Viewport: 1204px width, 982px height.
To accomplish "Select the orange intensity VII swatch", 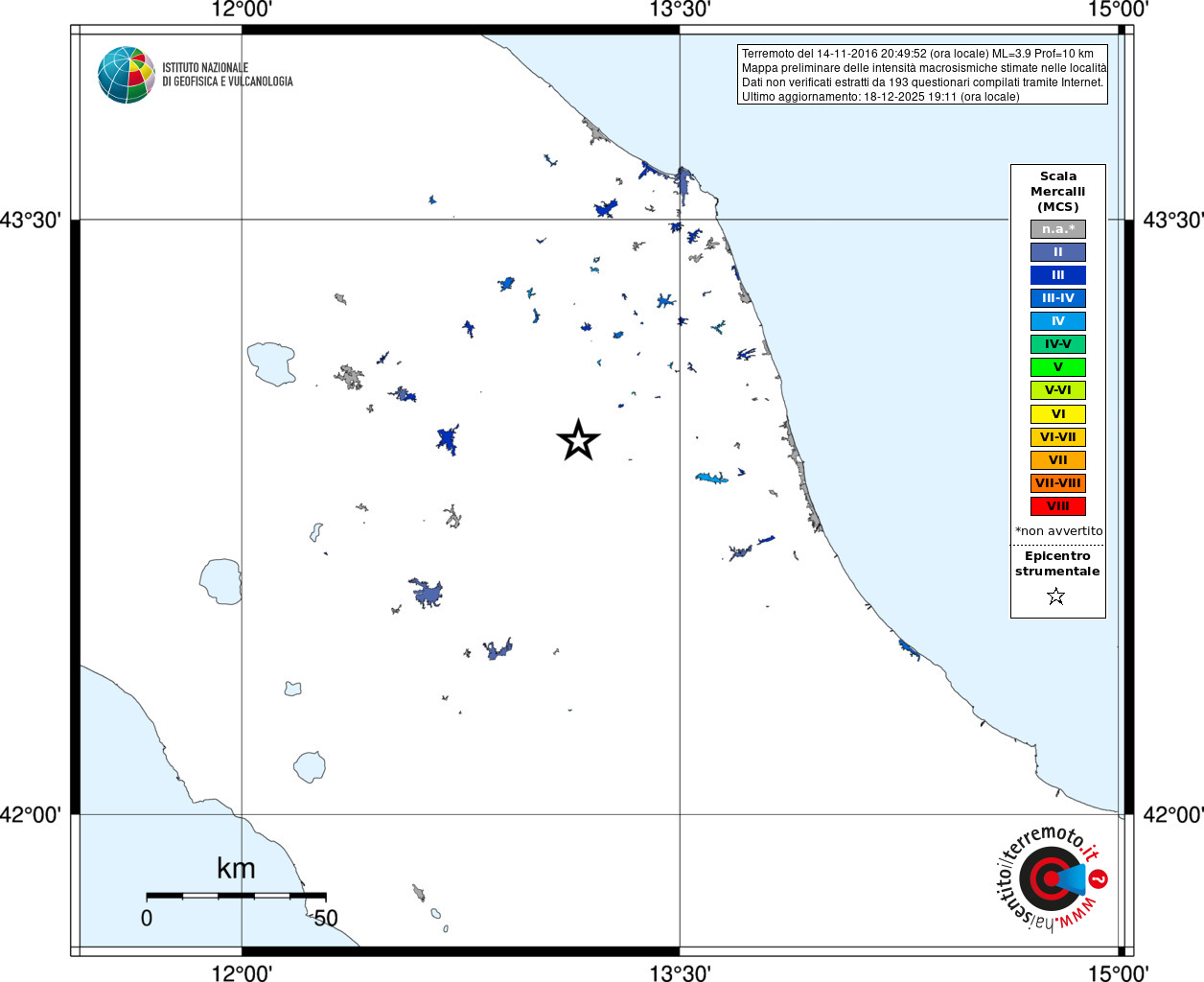I will click(x=1058, y=460).
